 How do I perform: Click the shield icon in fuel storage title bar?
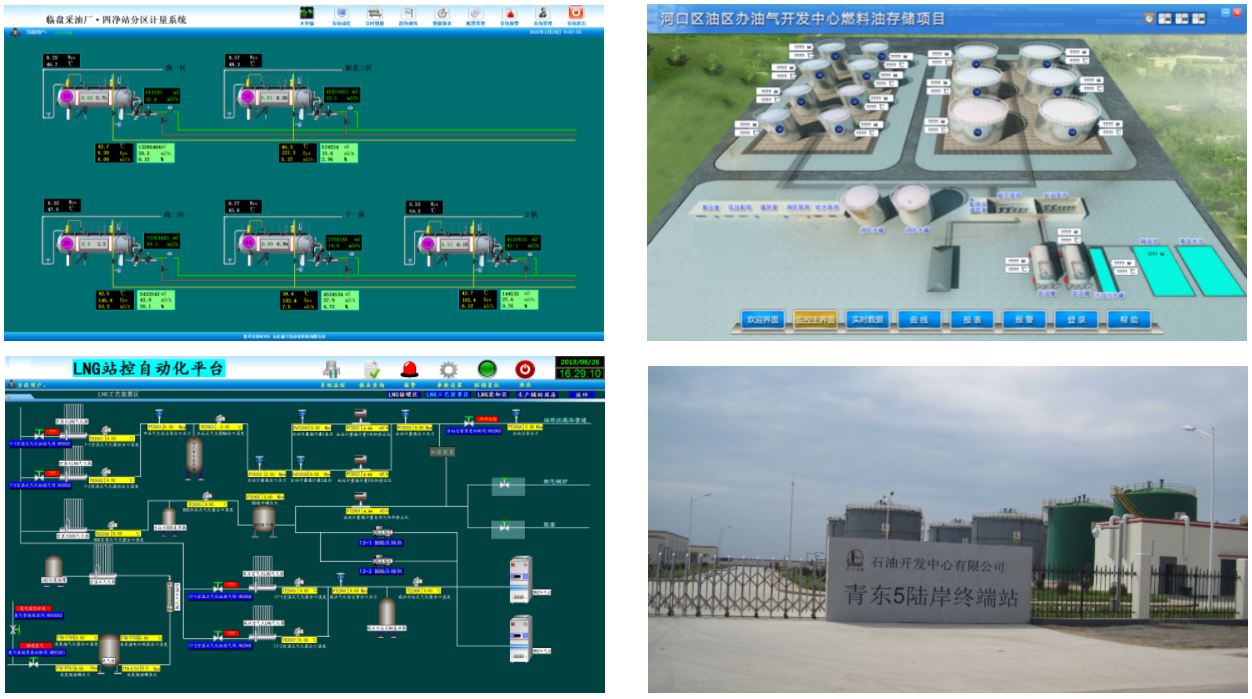1149,17
